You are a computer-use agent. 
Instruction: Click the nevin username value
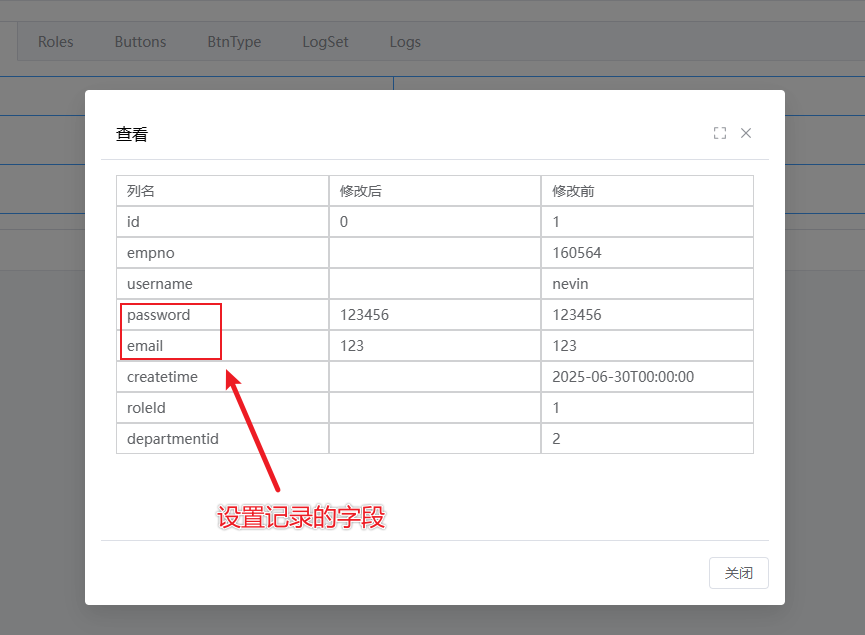570,284
